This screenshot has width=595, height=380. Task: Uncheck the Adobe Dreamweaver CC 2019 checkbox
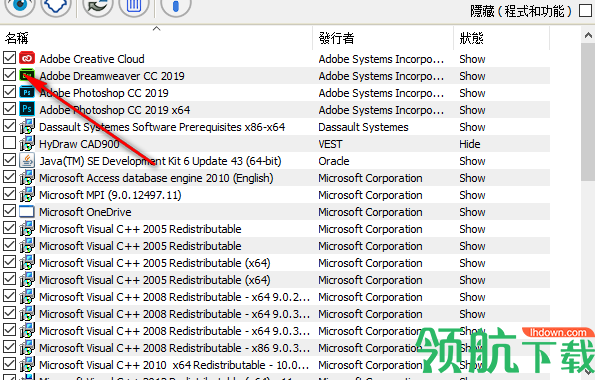pyautogui.click(x=9, y=75)
